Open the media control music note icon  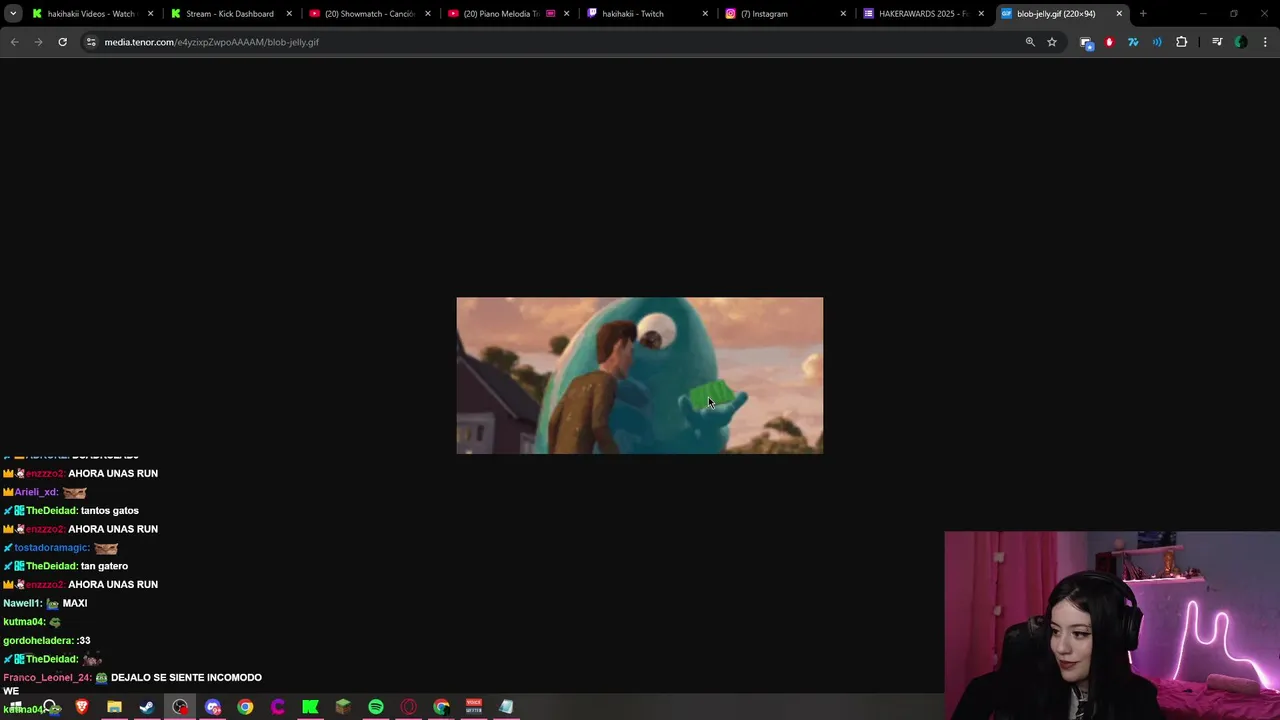(1217, 42)
